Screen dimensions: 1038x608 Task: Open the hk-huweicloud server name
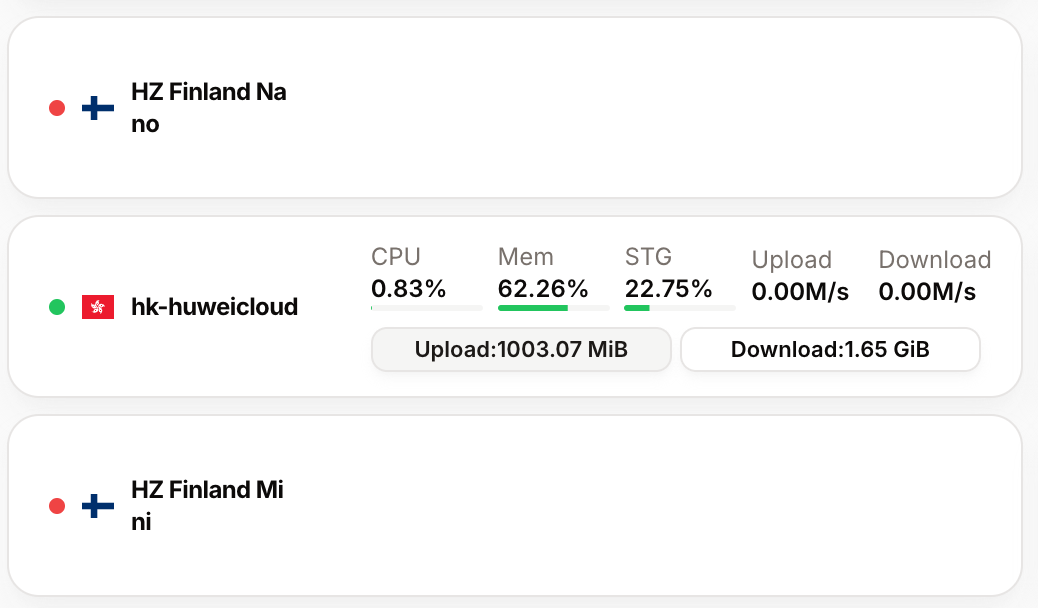(x=214, y=307)
